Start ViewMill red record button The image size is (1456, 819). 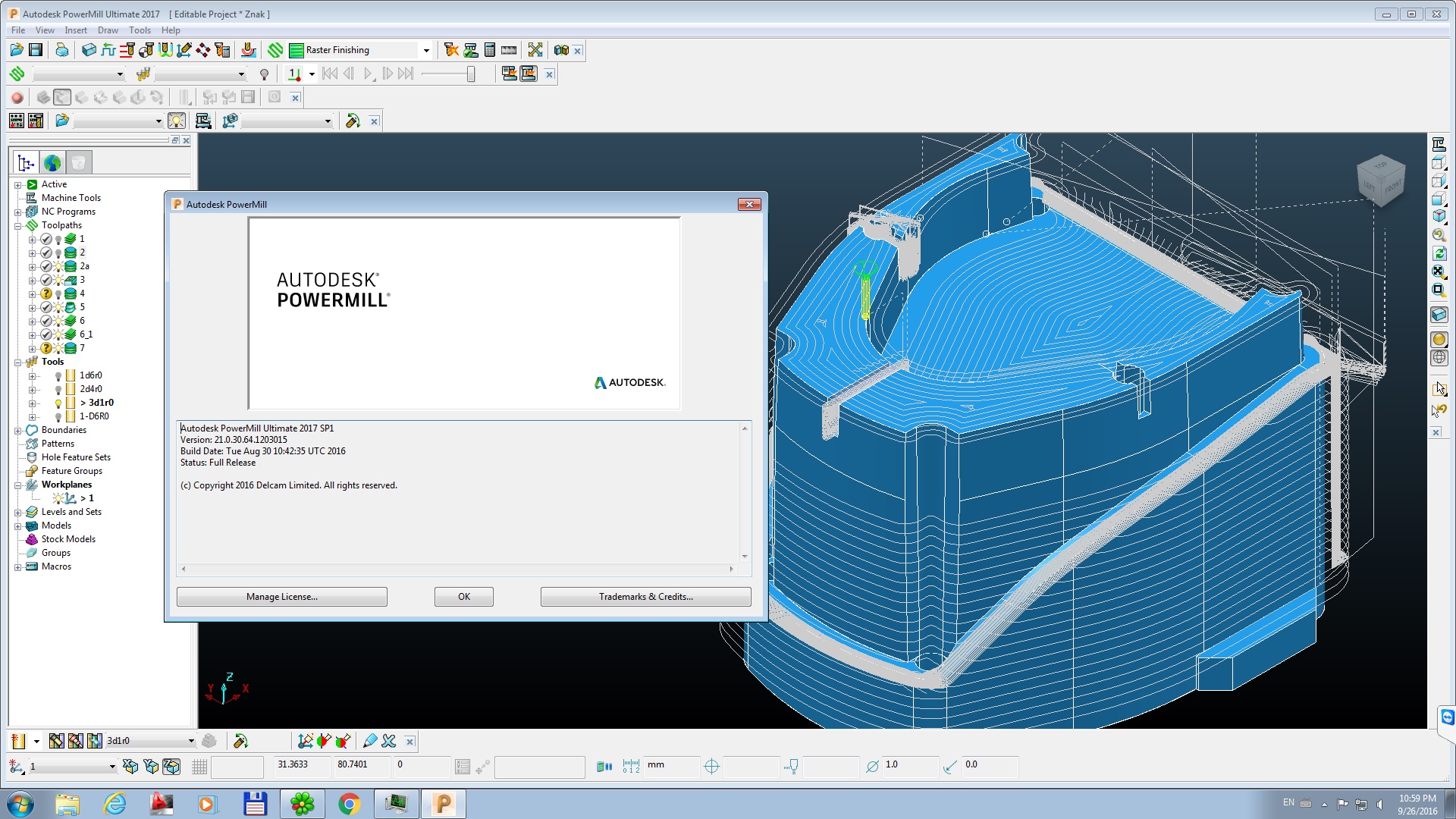tap(17, 97)
